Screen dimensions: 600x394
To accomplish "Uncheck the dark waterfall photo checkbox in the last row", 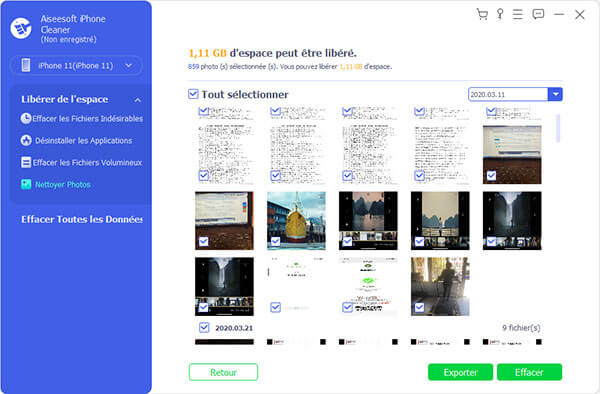I will tap(204, 307).
